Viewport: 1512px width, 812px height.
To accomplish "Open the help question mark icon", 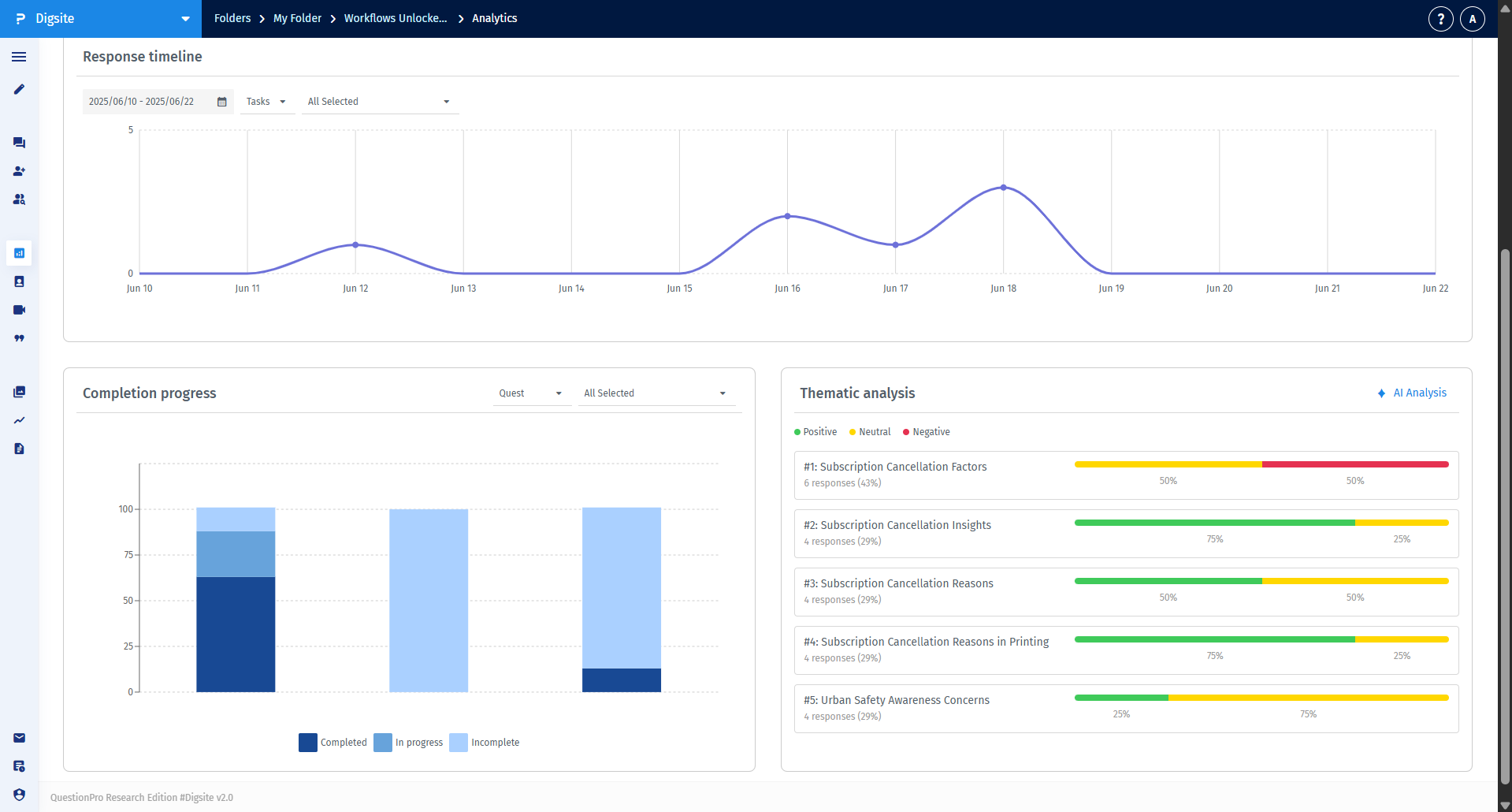I will pyautogui.click(x=1440, y=19).
